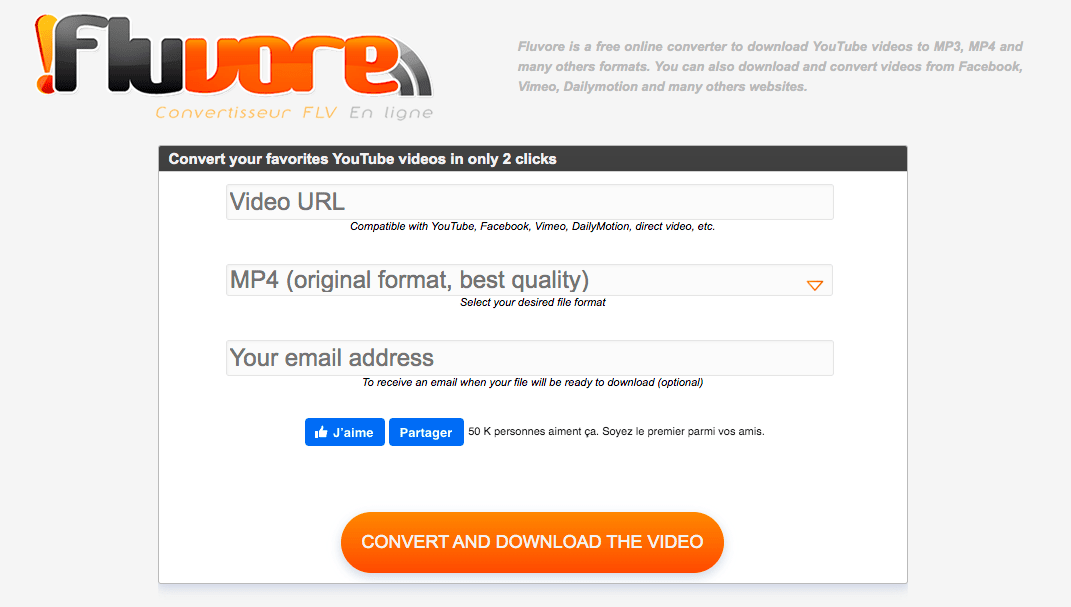Click the Compatible with YouTube hint text

tap(532, 227)
